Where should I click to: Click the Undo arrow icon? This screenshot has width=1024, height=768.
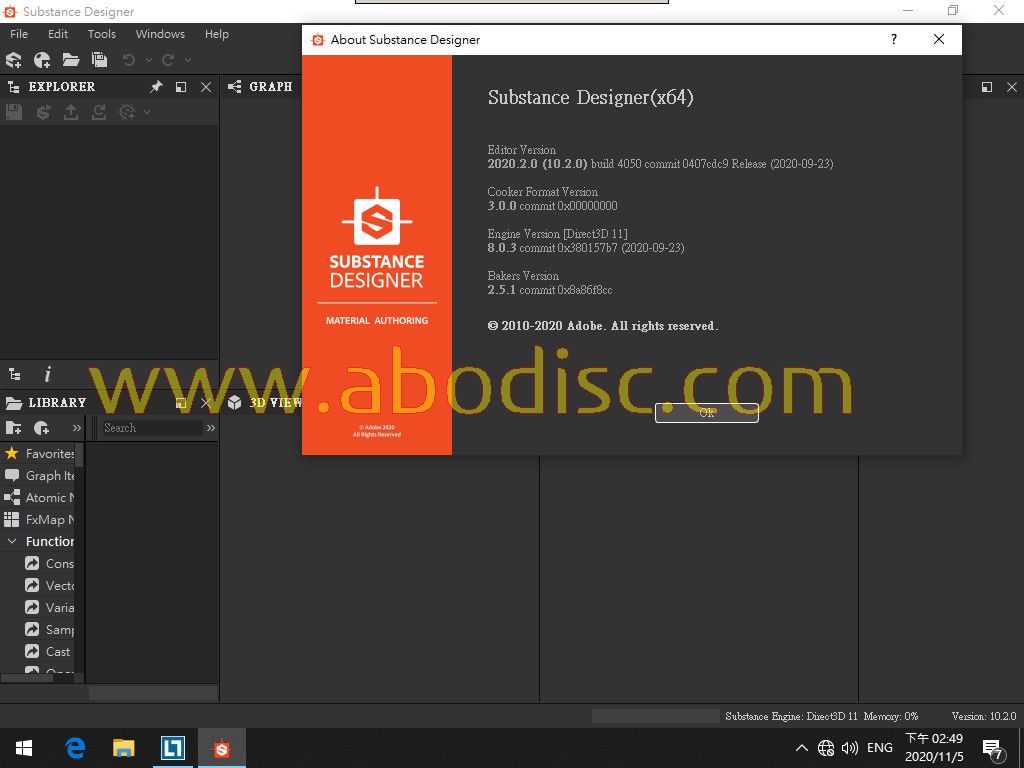[x=129, y=60]
